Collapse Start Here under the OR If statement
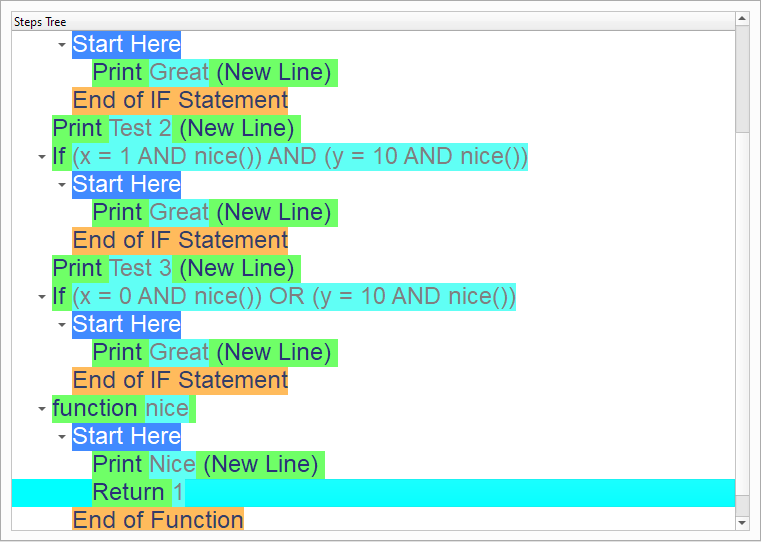761x542 pixels. [x=61, y=325]
